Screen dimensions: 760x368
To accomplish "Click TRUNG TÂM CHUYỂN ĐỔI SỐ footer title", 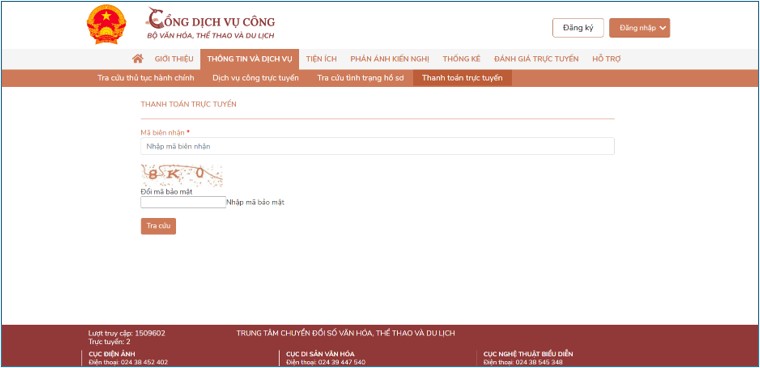I will click(346, 333).
